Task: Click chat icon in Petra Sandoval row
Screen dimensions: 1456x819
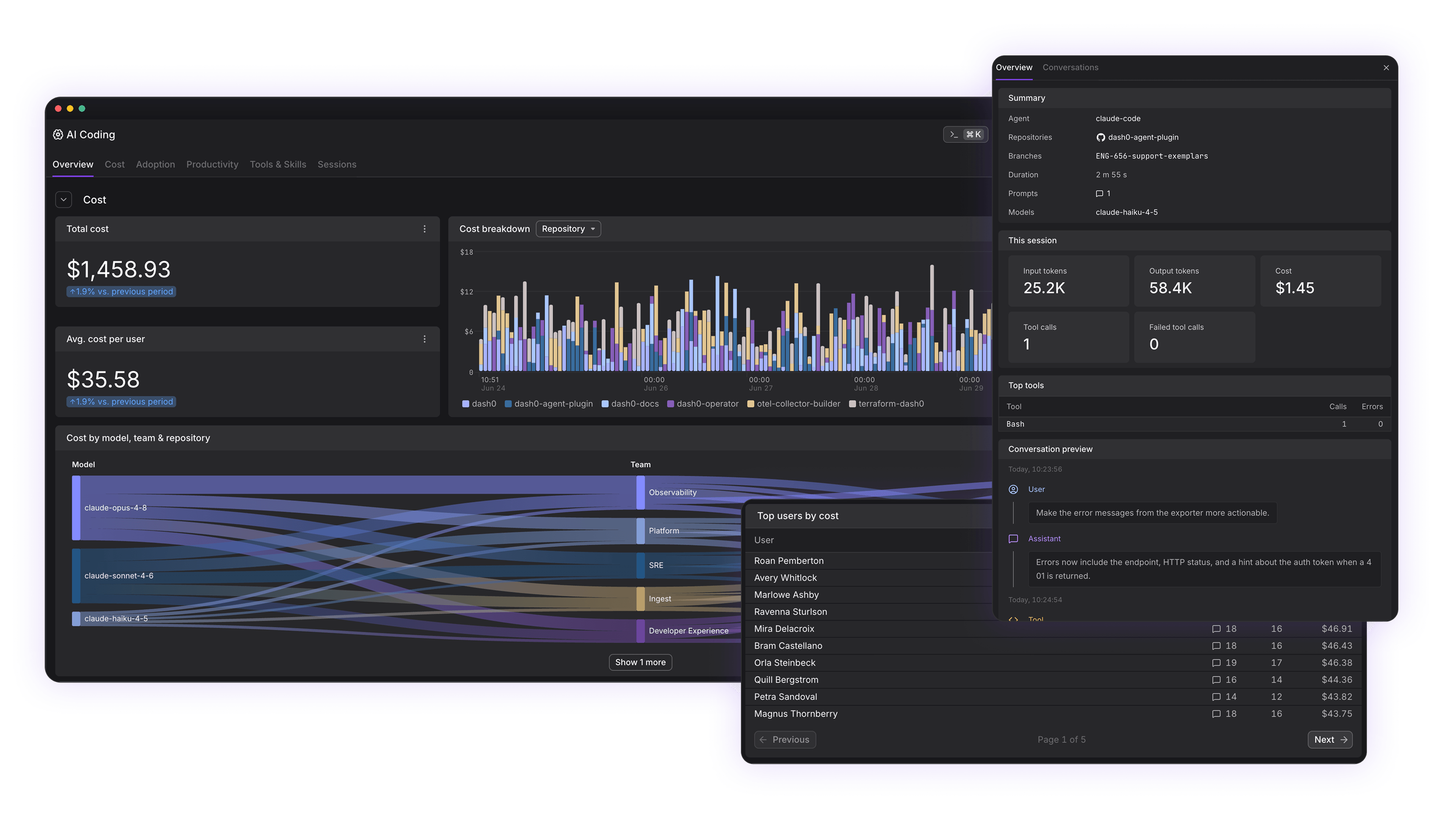Action: point(1216,697)
